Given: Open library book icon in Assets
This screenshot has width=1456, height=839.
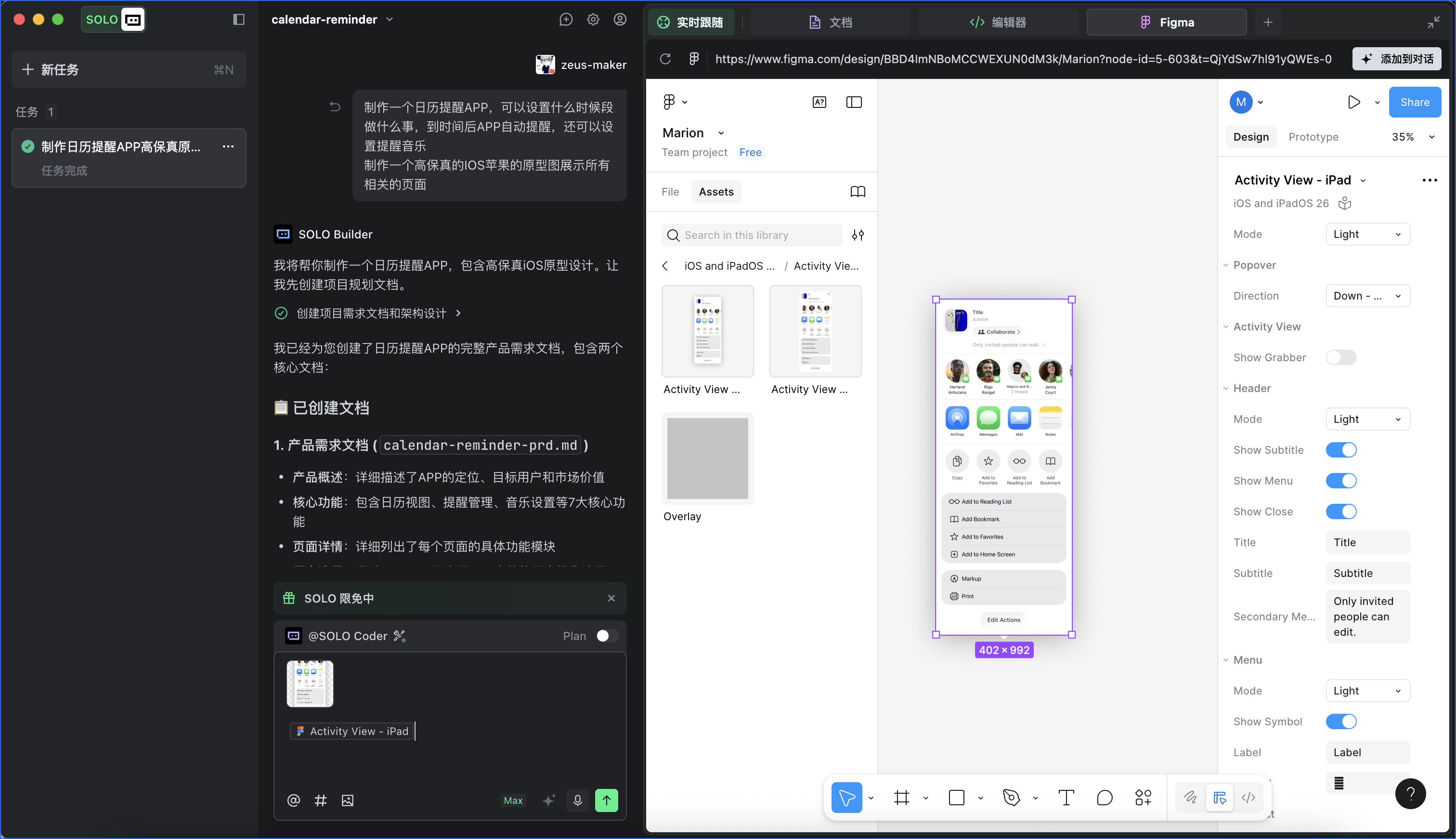Looking at the screenshot, I should coord(858,192).
